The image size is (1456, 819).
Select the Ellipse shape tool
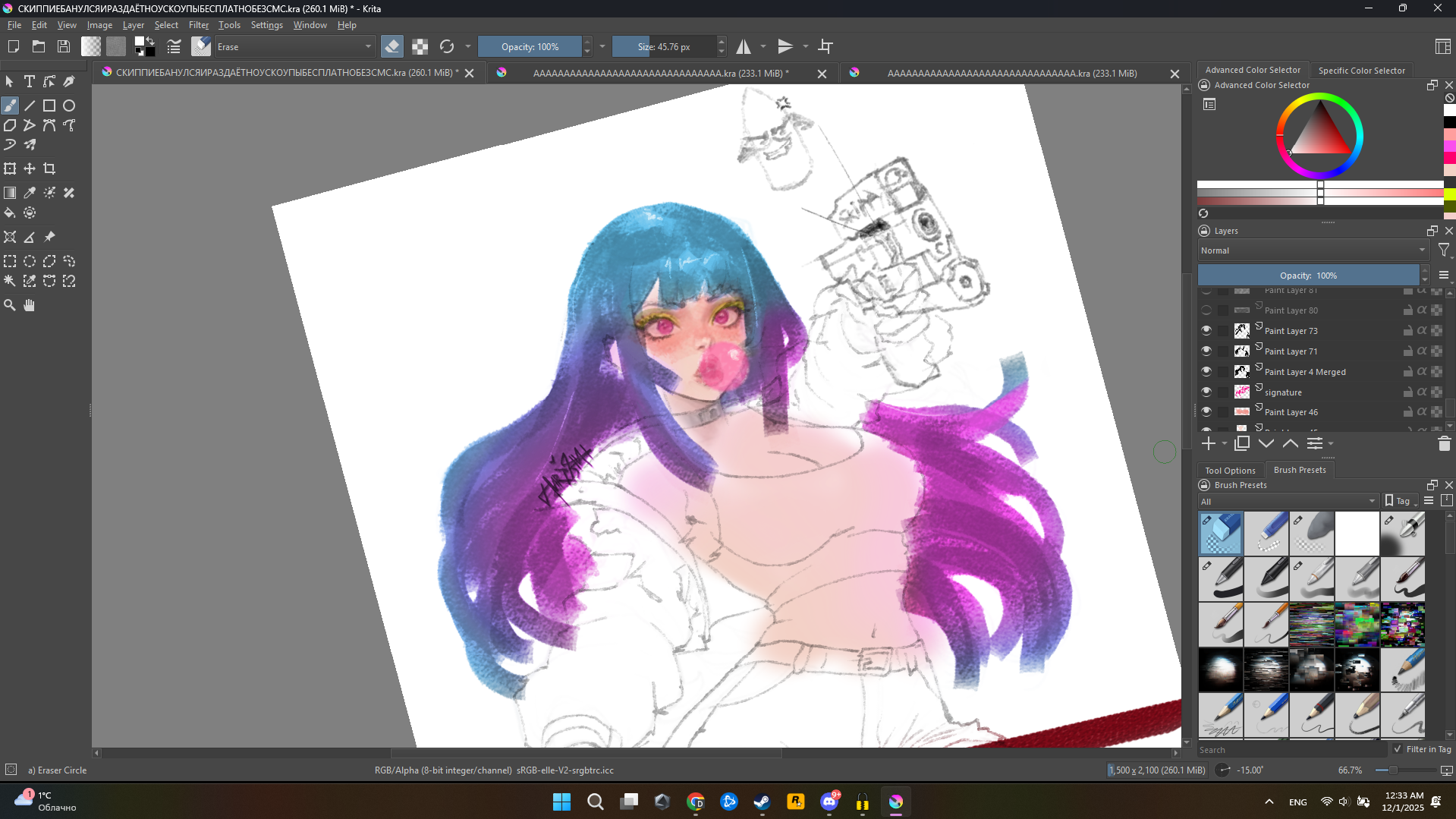[x=69, y=106]
